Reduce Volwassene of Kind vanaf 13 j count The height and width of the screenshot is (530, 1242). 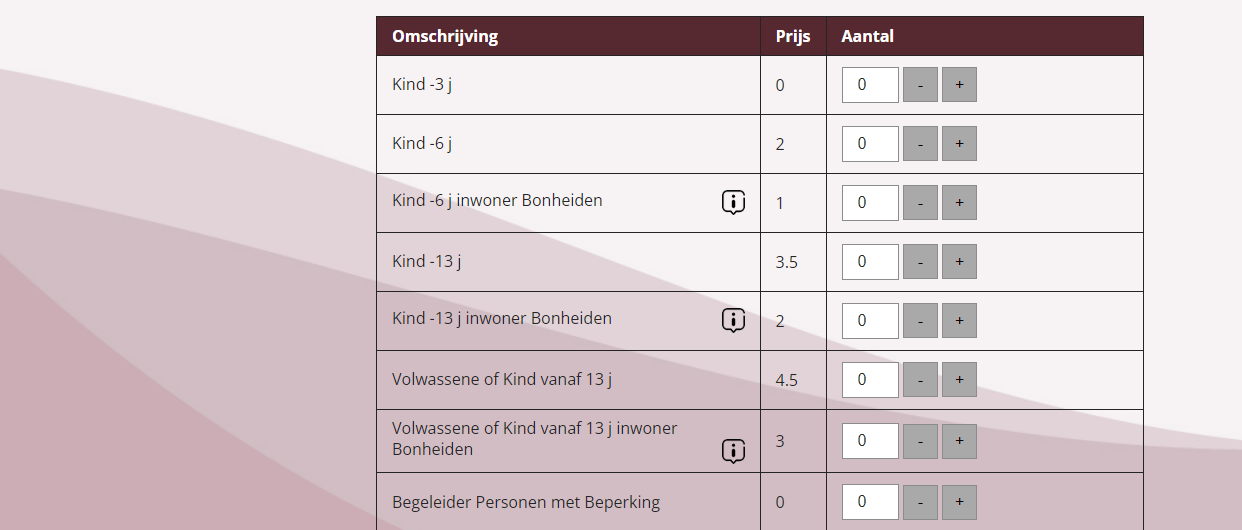click(920, 380)
